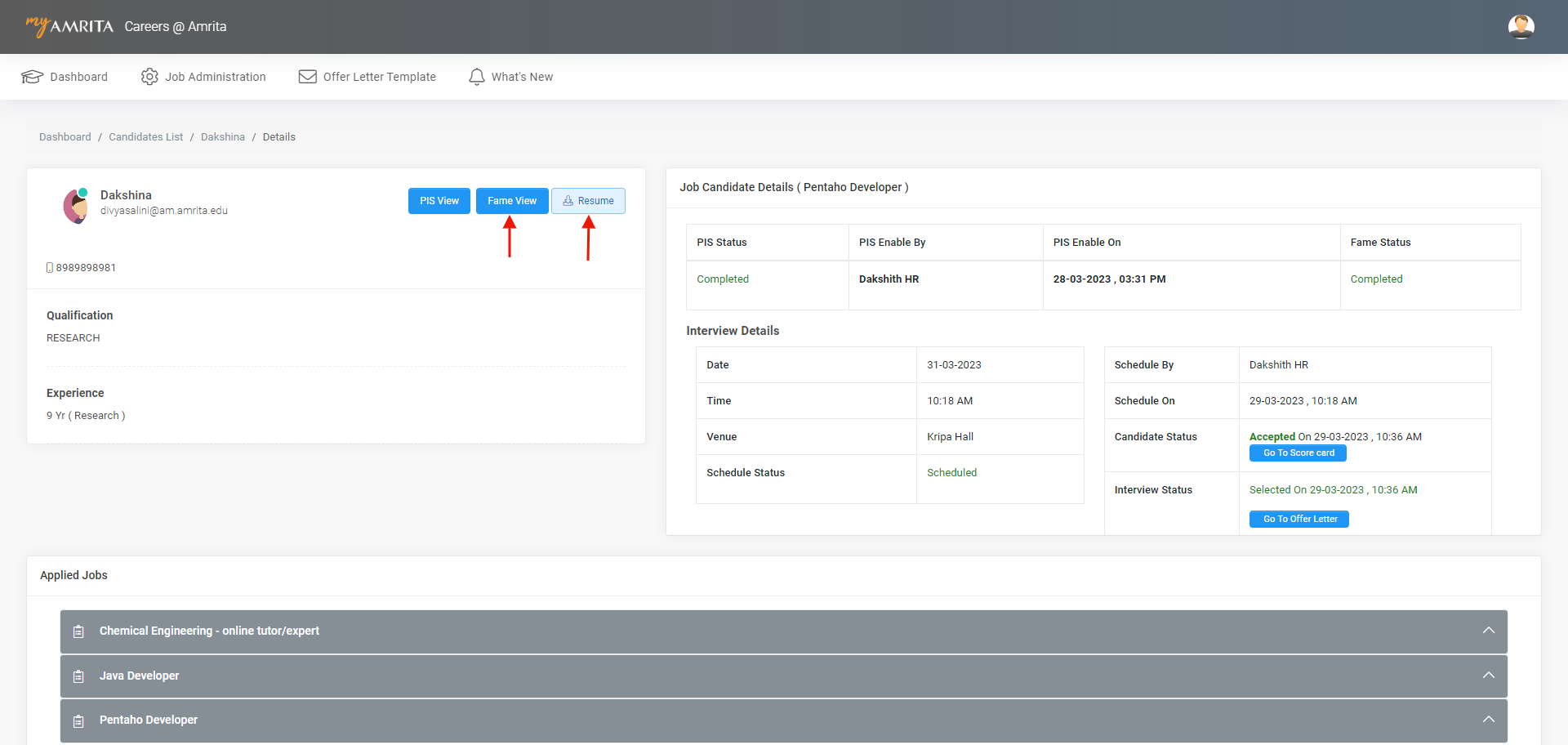
Task: Click the What's New bell icon
Action: pyautogui.click(x=476, y=77)
